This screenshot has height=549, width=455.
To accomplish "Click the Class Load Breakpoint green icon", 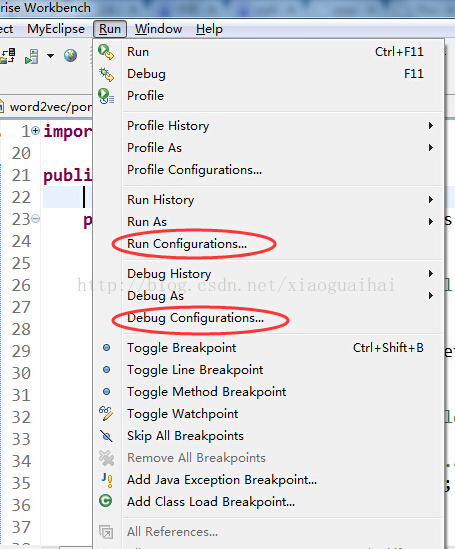I will point(106,501).
